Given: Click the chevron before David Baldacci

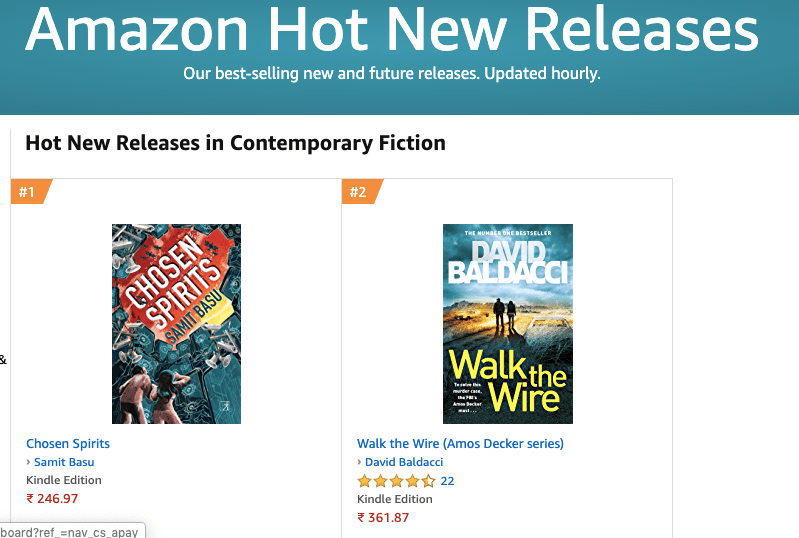Looking at the screenshot, I should [360, 463].
